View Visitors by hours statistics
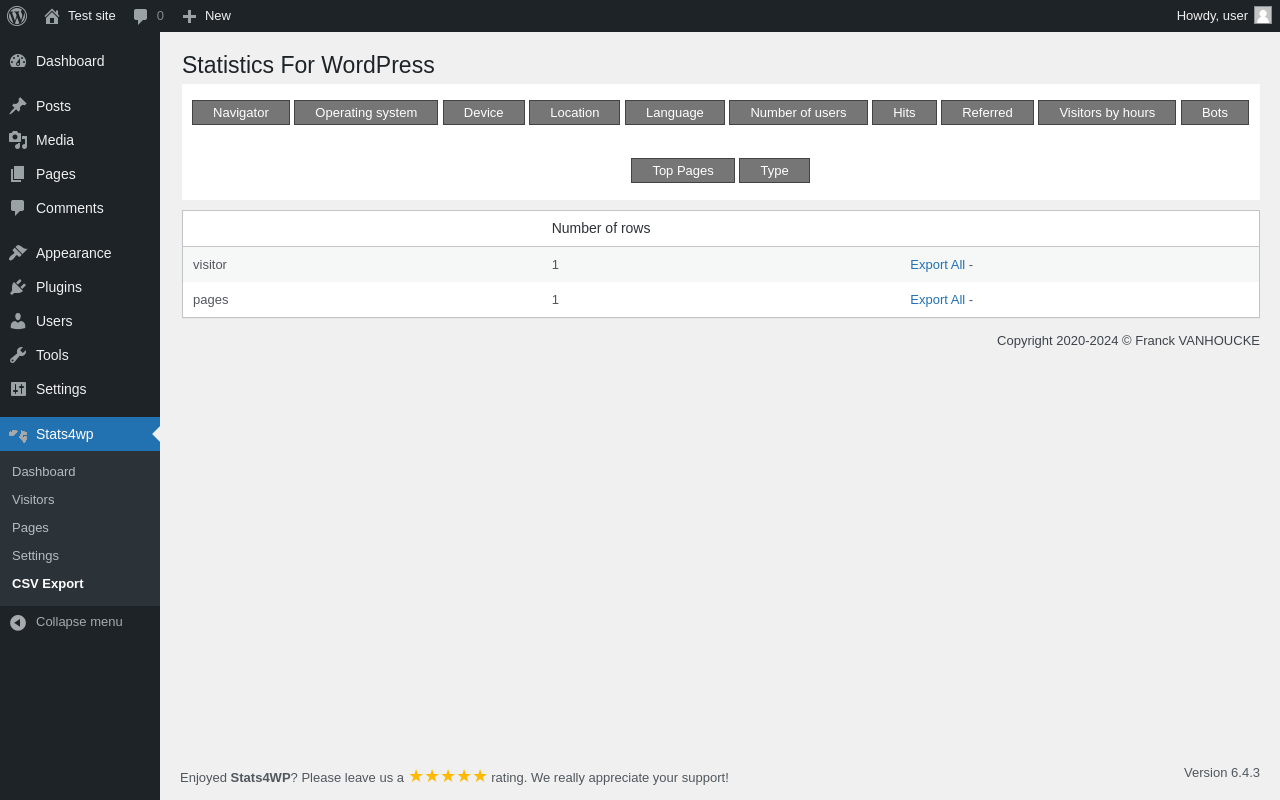The height and width of the screenshot is (800, 1280). (x=1107, y=112)
